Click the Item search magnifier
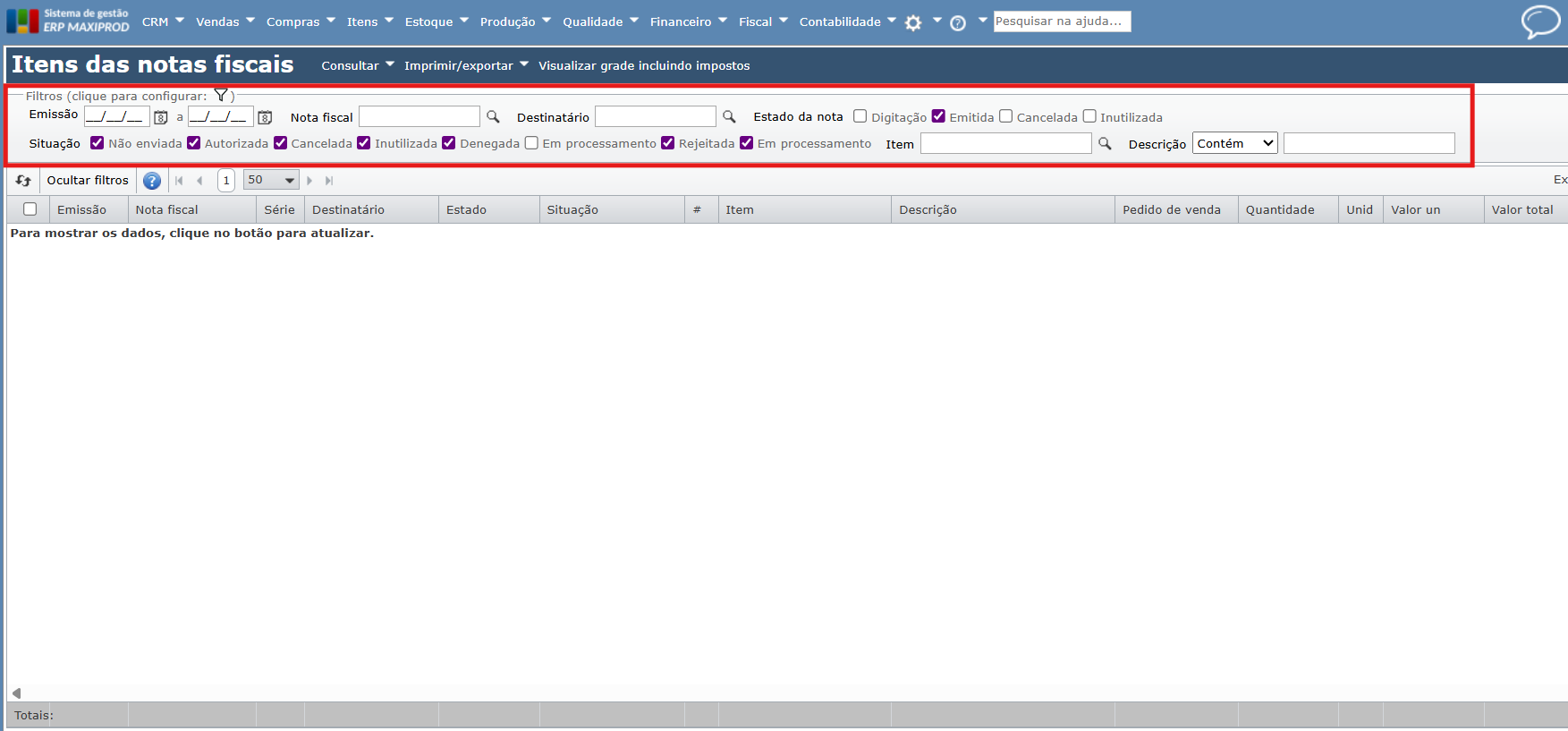Image resolution: width=1568 pixels, height=731 pixels. (1105, 143)
